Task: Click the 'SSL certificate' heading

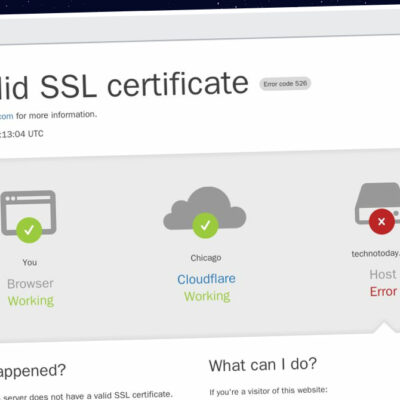Action: click(x=144, y=85)
